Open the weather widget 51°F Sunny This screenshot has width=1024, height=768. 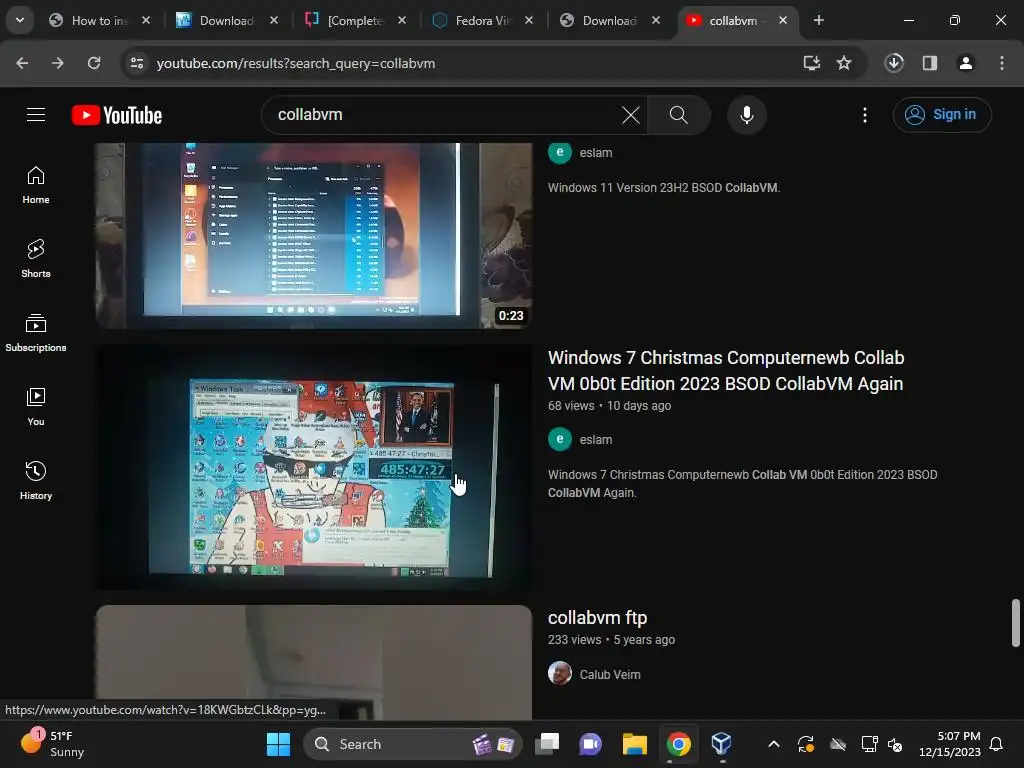pos(53,744)
